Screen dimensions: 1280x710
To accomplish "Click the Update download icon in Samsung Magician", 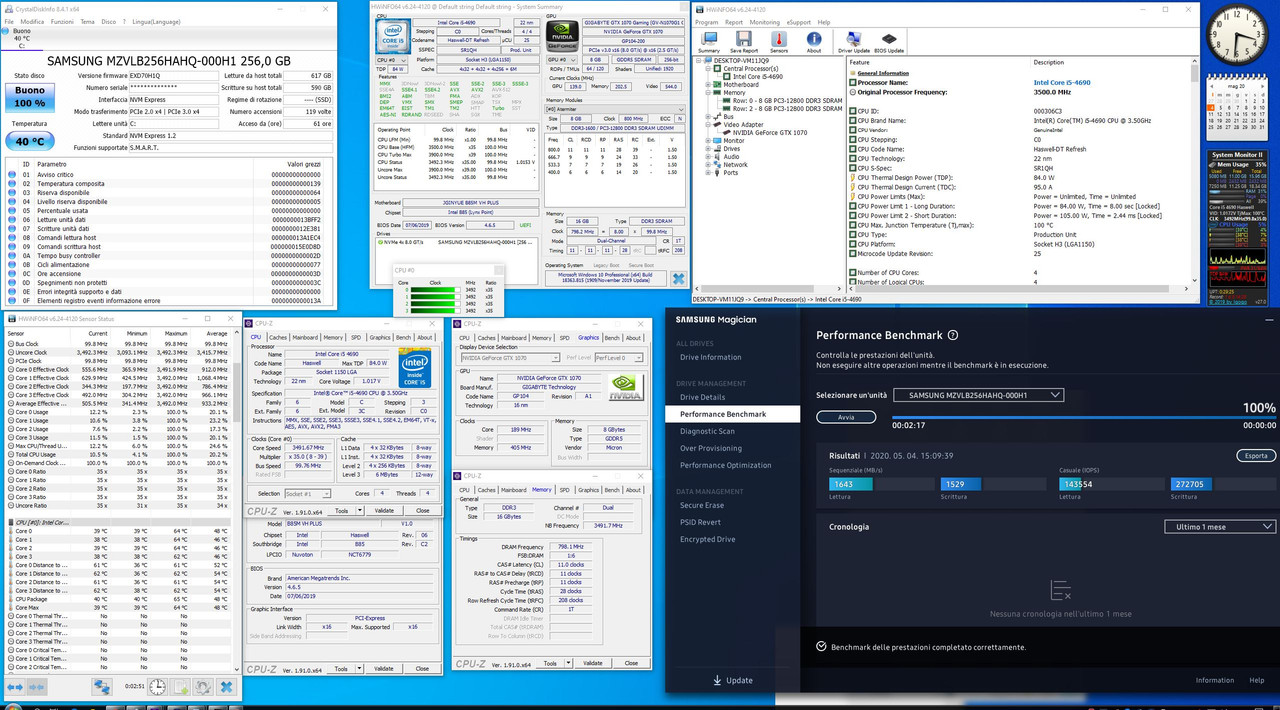I will click(717, 680).
